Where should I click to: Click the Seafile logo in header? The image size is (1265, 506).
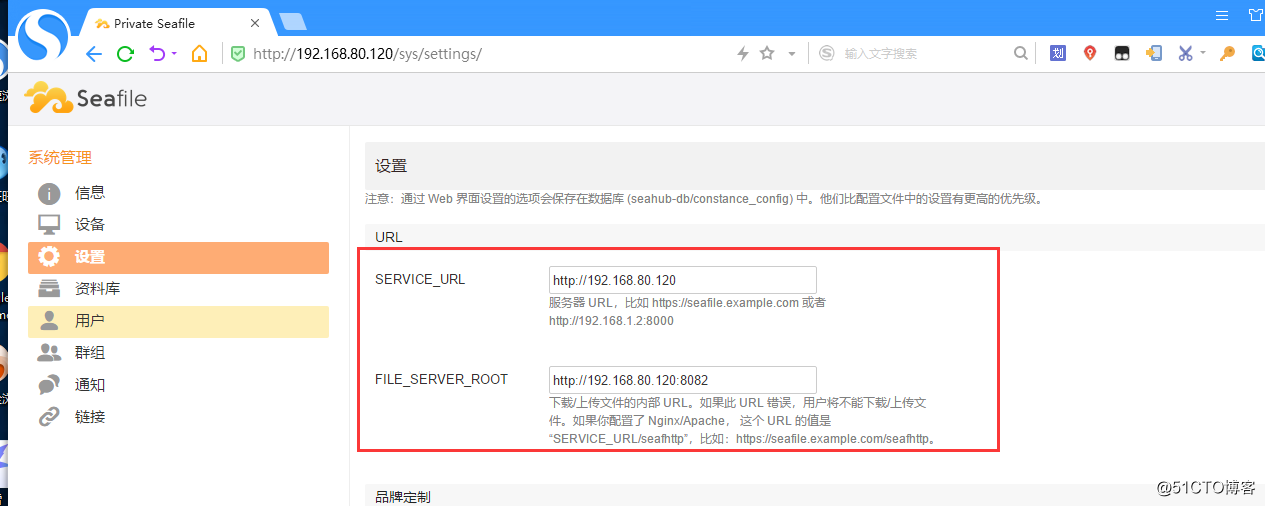tap(87, 98)
